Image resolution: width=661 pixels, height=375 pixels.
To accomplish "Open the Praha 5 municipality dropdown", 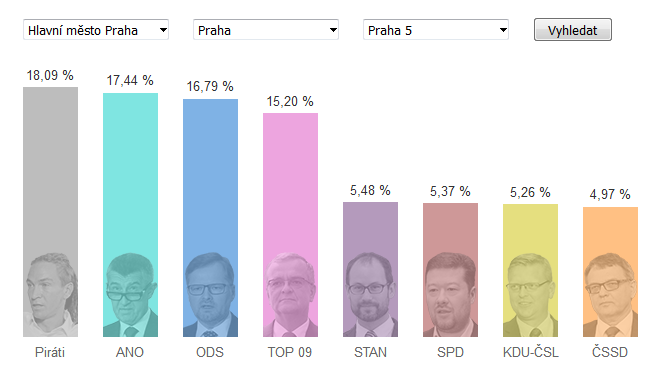I will [x=435, y=29].
